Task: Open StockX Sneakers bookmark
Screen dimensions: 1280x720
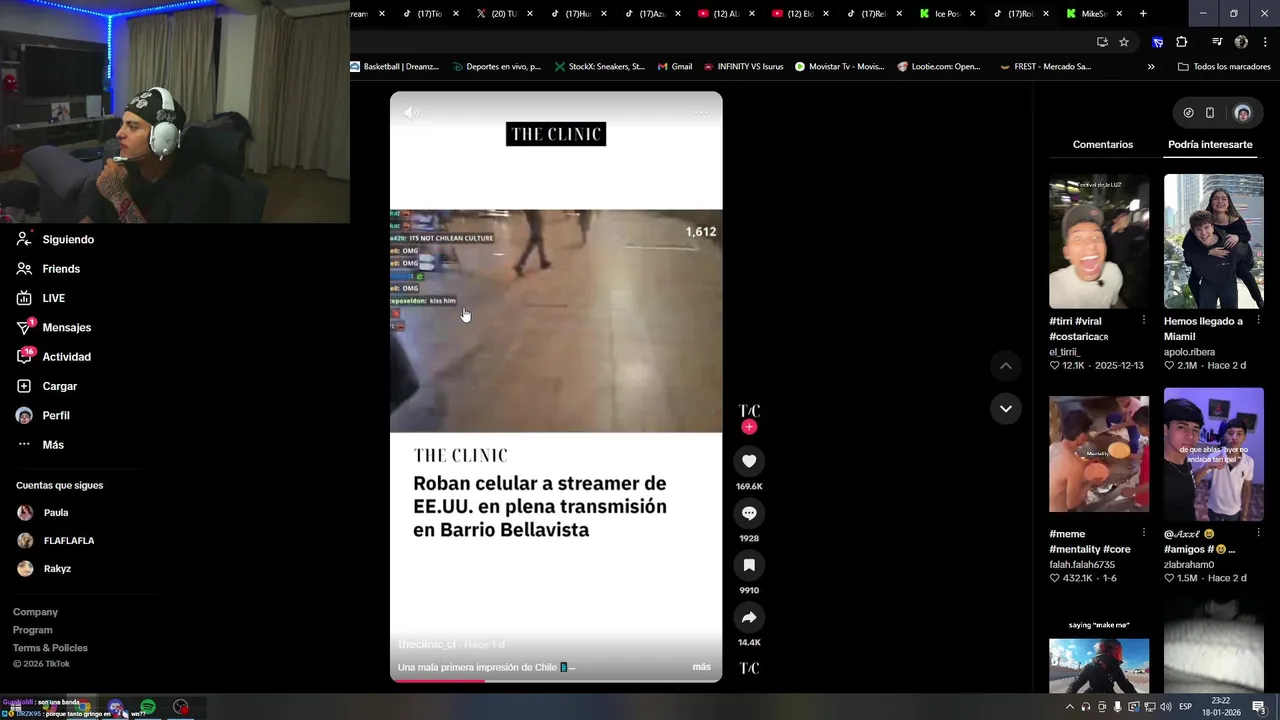Action: point(600,67)
